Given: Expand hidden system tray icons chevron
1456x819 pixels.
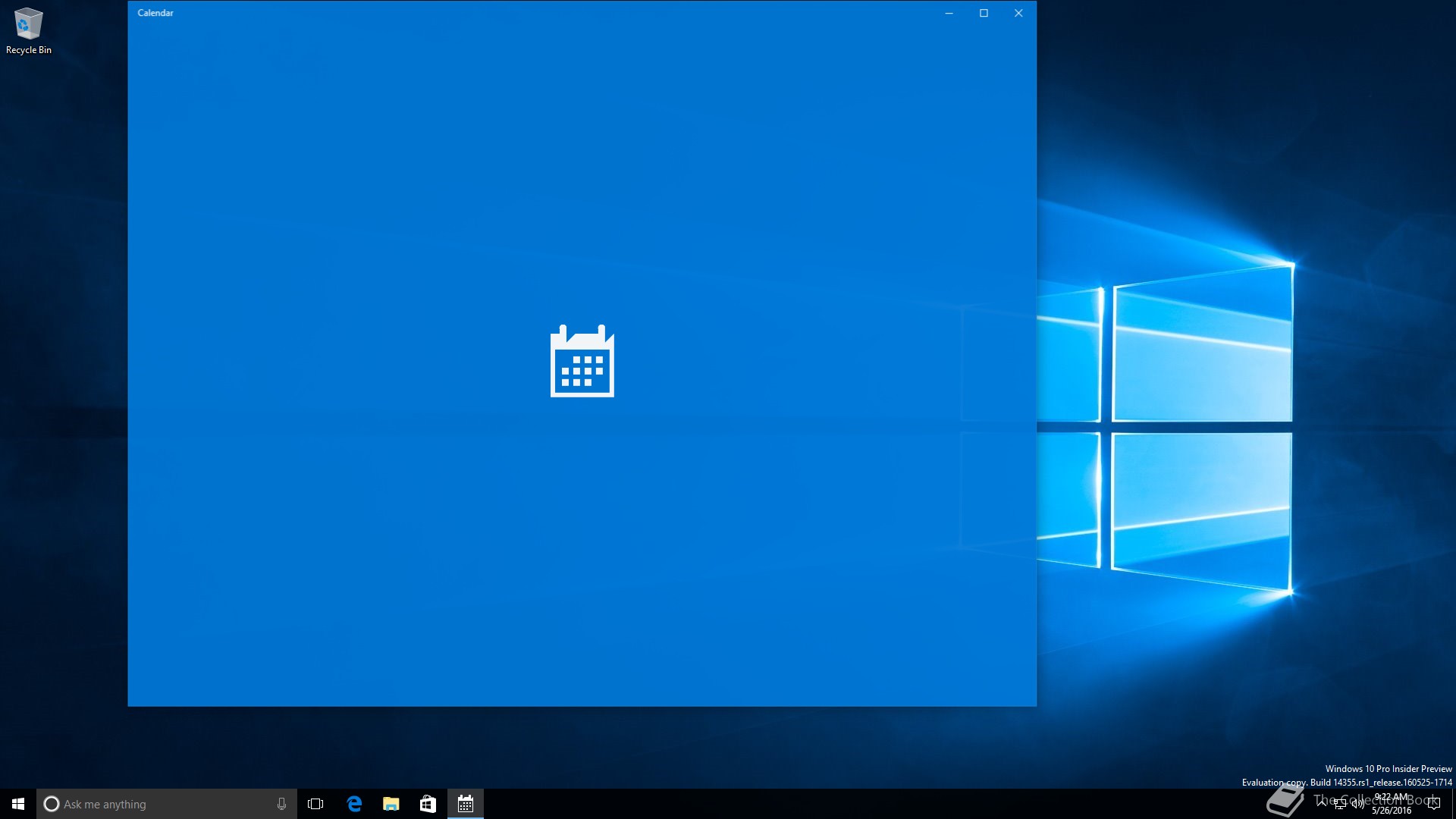Looking at the screenshot, I should click(1322, 802).
